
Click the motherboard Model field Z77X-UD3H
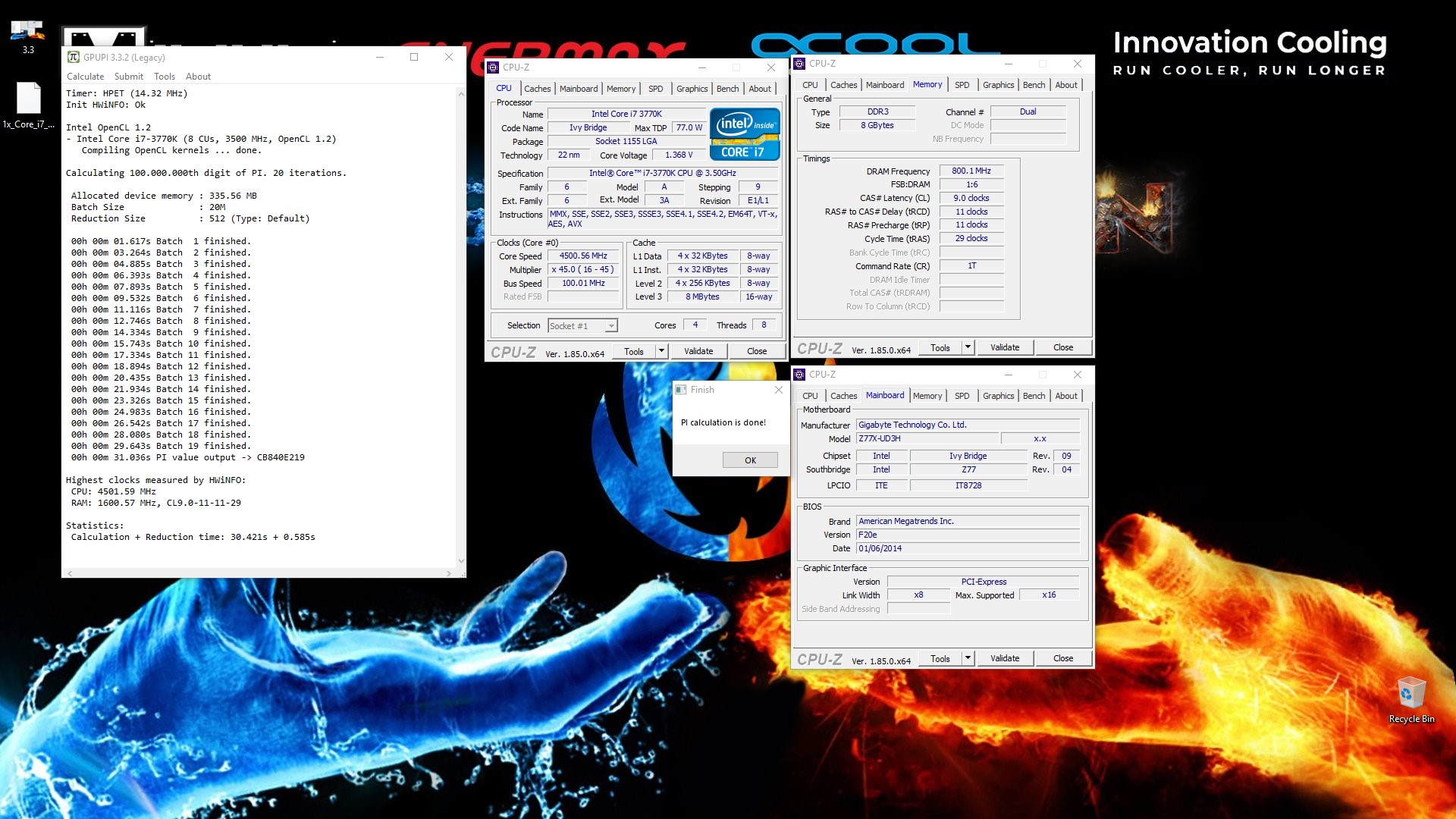(927, 439)
